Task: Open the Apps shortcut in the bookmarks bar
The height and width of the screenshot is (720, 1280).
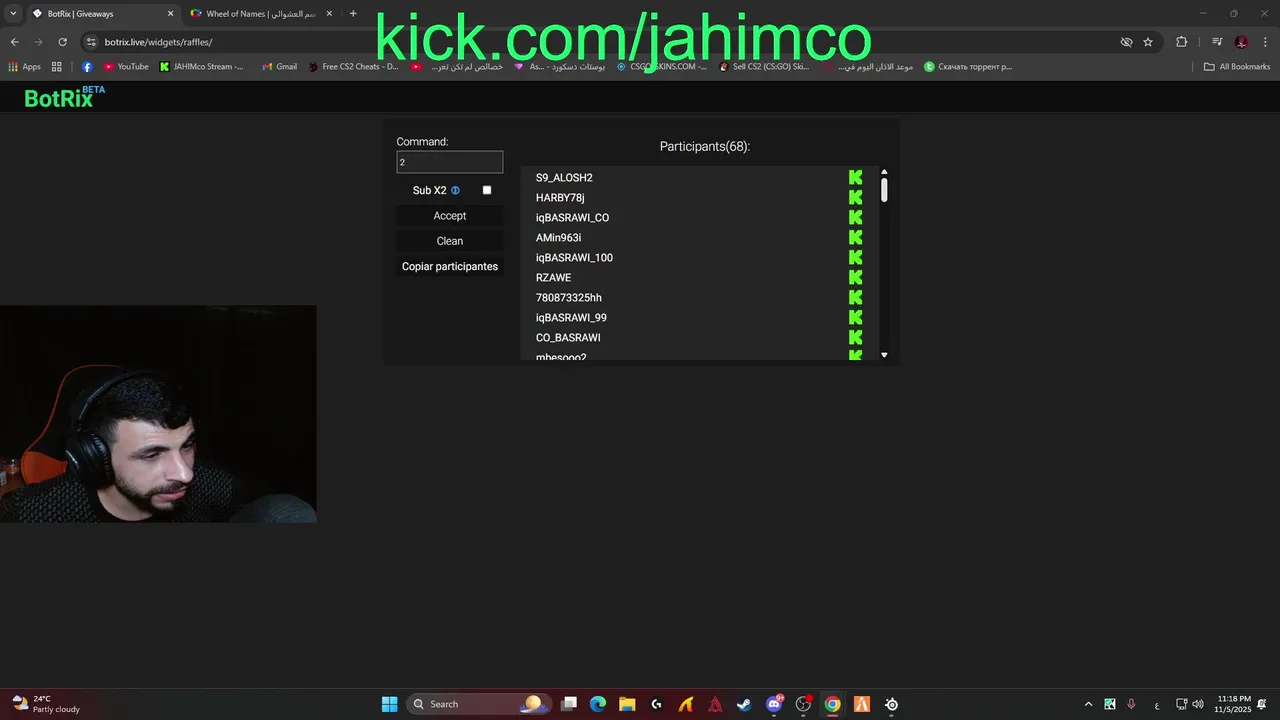Action: 25,67
